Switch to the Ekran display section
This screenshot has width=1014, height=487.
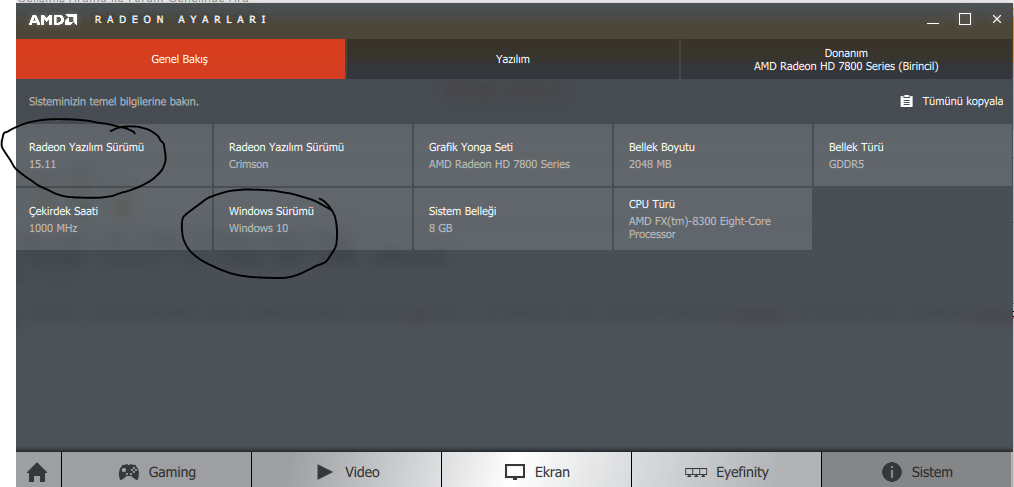pos(536,470)
